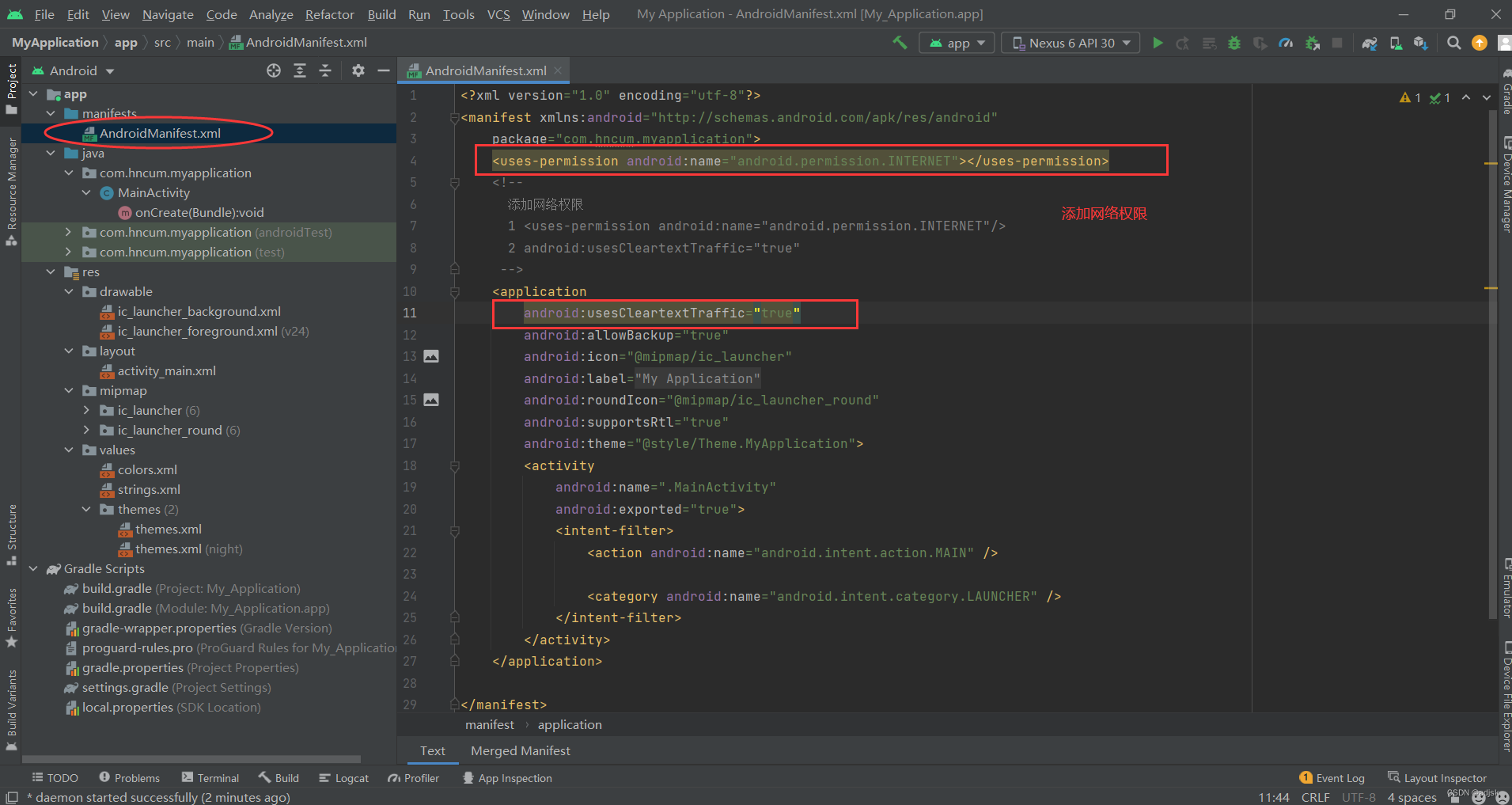Click the Stop button in toolbar
Screen dimensions: 1512x805
pos(1337,43)
